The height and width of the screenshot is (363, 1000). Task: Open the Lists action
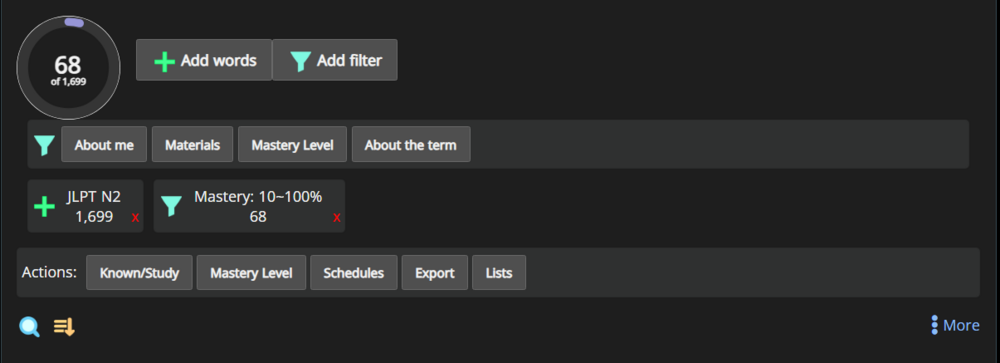pyautogui.click(x=499, y=272)
